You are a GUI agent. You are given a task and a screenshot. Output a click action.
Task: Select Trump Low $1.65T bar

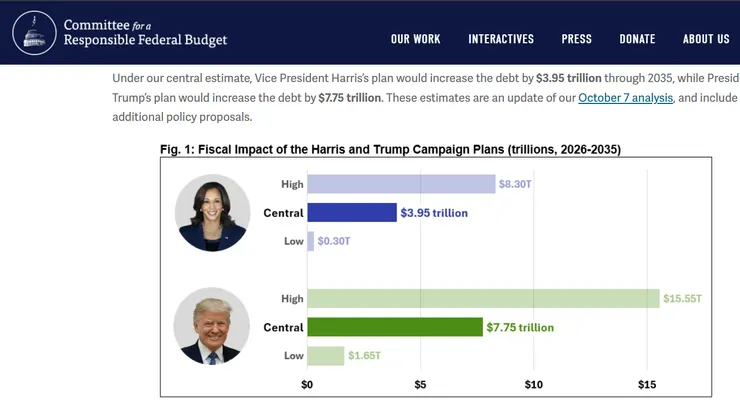325,356
